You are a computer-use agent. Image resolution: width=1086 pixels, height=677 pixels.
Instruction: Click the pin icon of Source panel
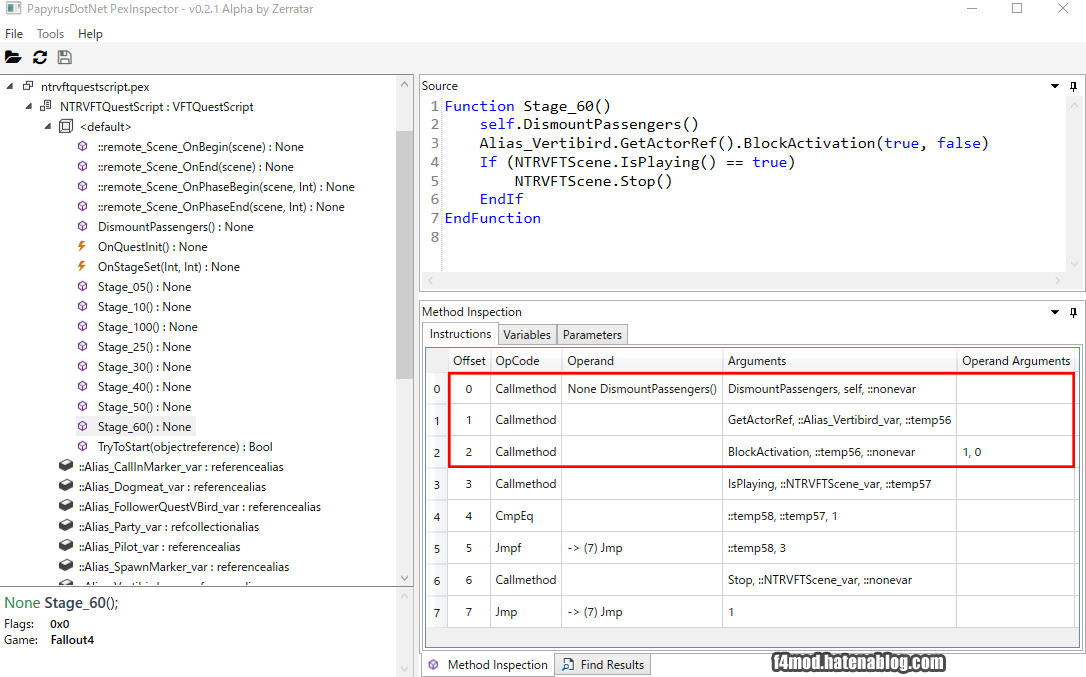click(x=1074, y=87)
